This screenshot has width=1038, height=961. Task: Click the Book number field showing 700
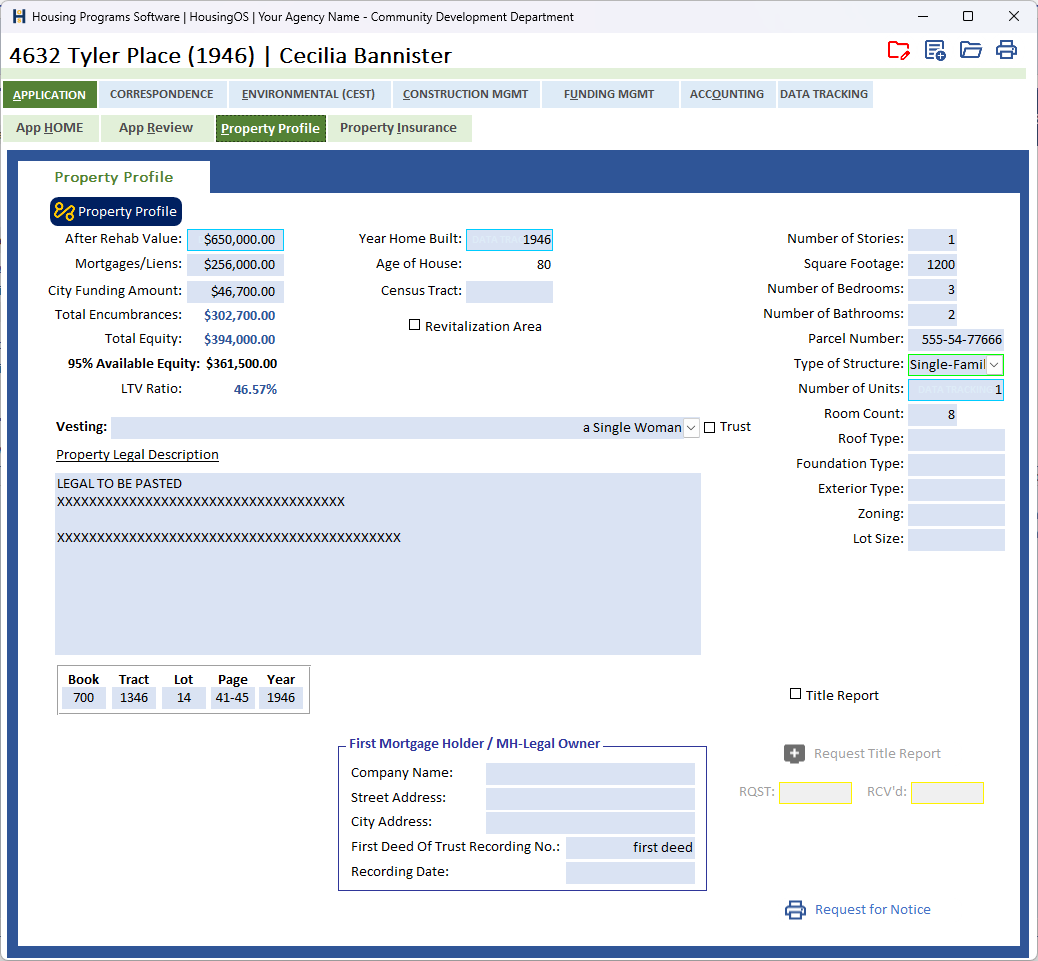coord(84,698)
